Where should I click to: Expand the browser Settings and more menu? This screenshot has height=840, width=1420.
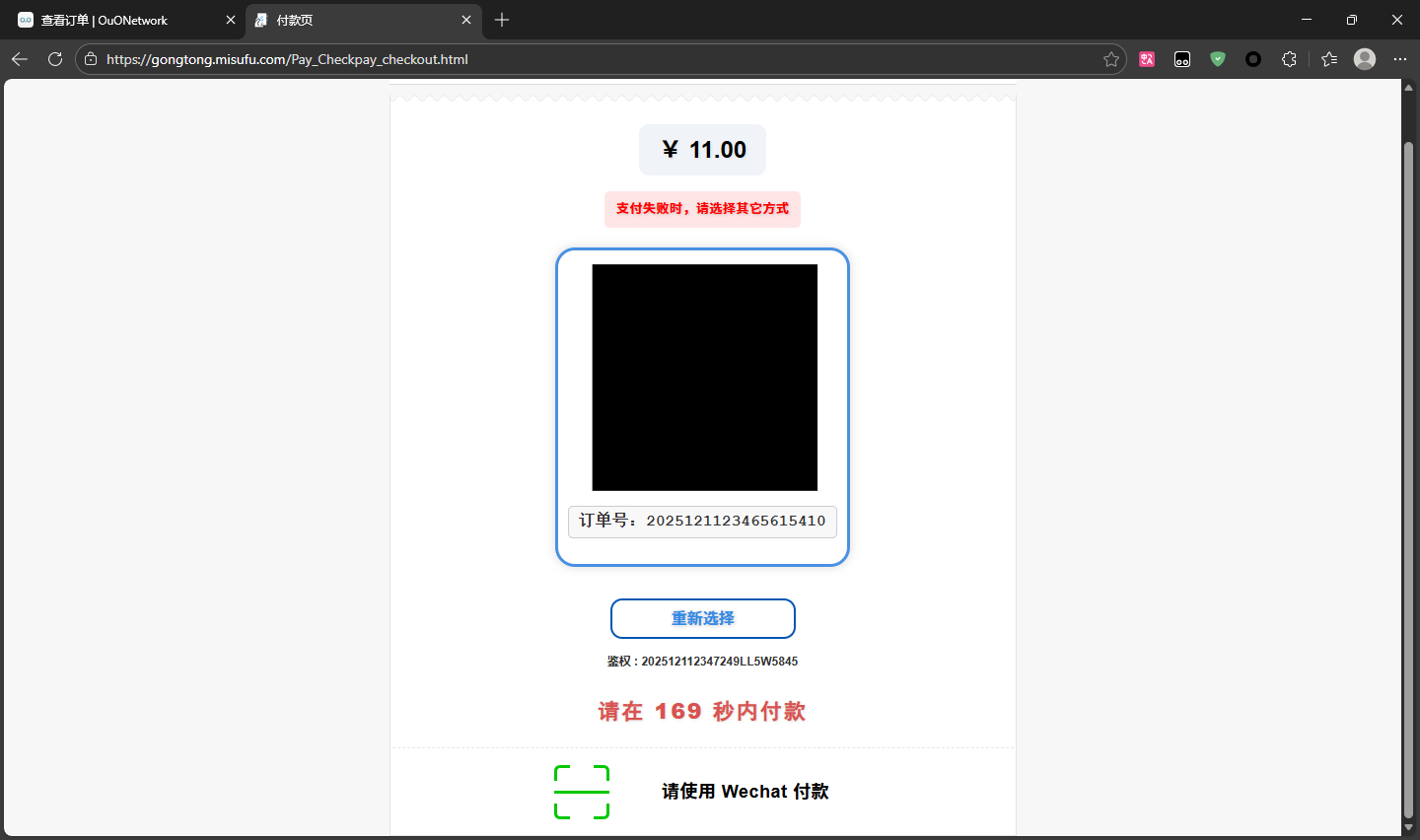pyautogui.click(x=1400, y=59)
